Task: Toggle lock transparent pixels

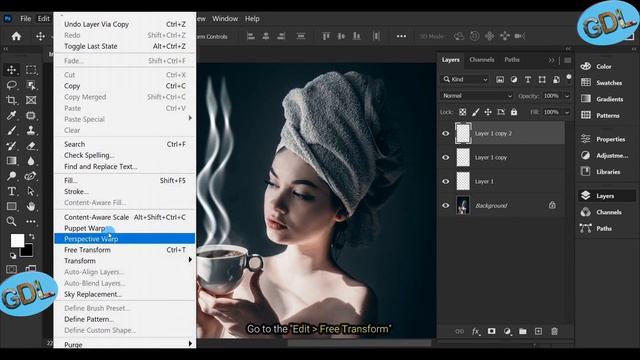Action: (x=462, y=112)
